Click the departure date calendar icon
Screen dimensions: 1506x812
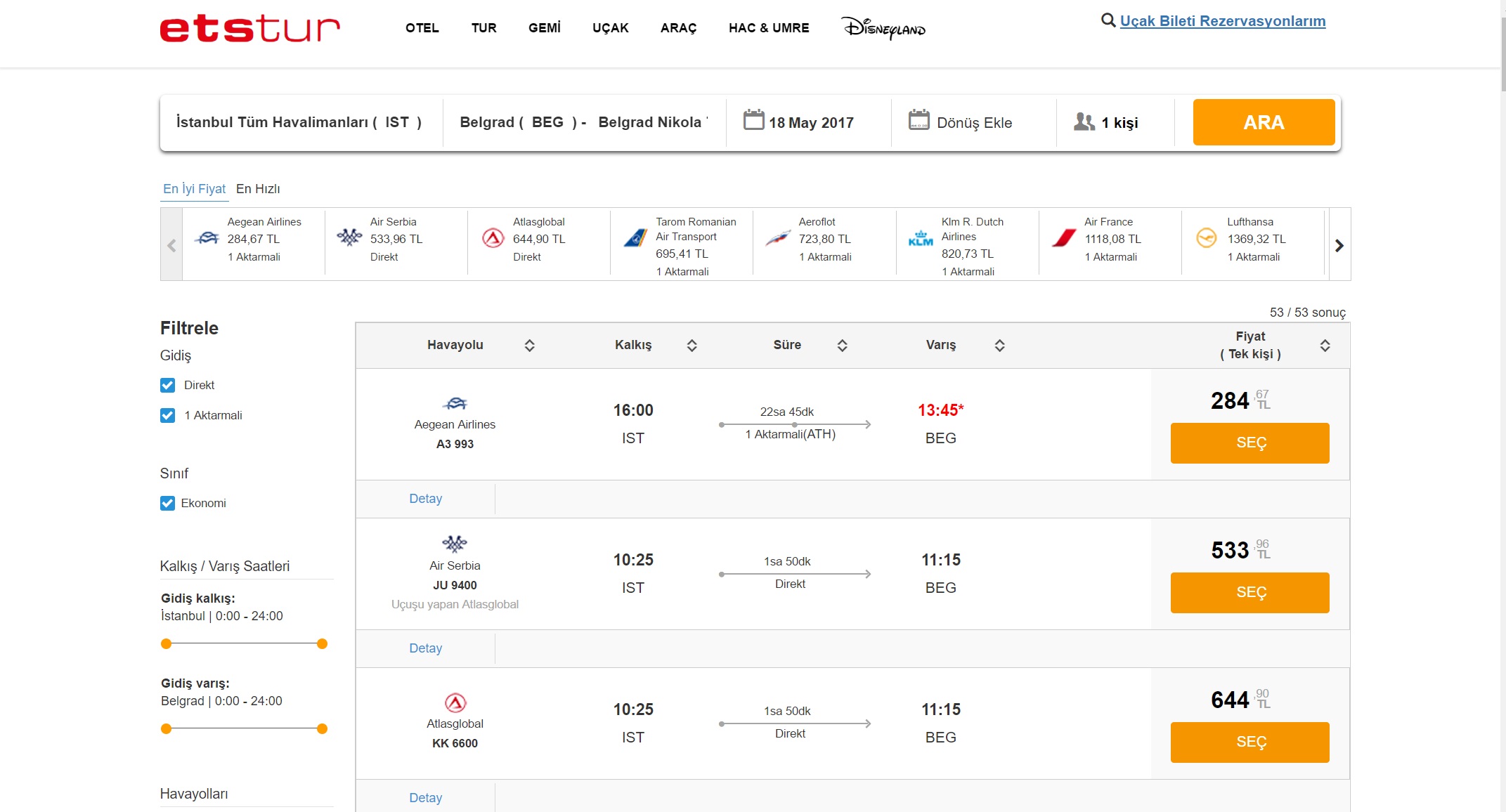pyautogui.click(x=753, y=120)
